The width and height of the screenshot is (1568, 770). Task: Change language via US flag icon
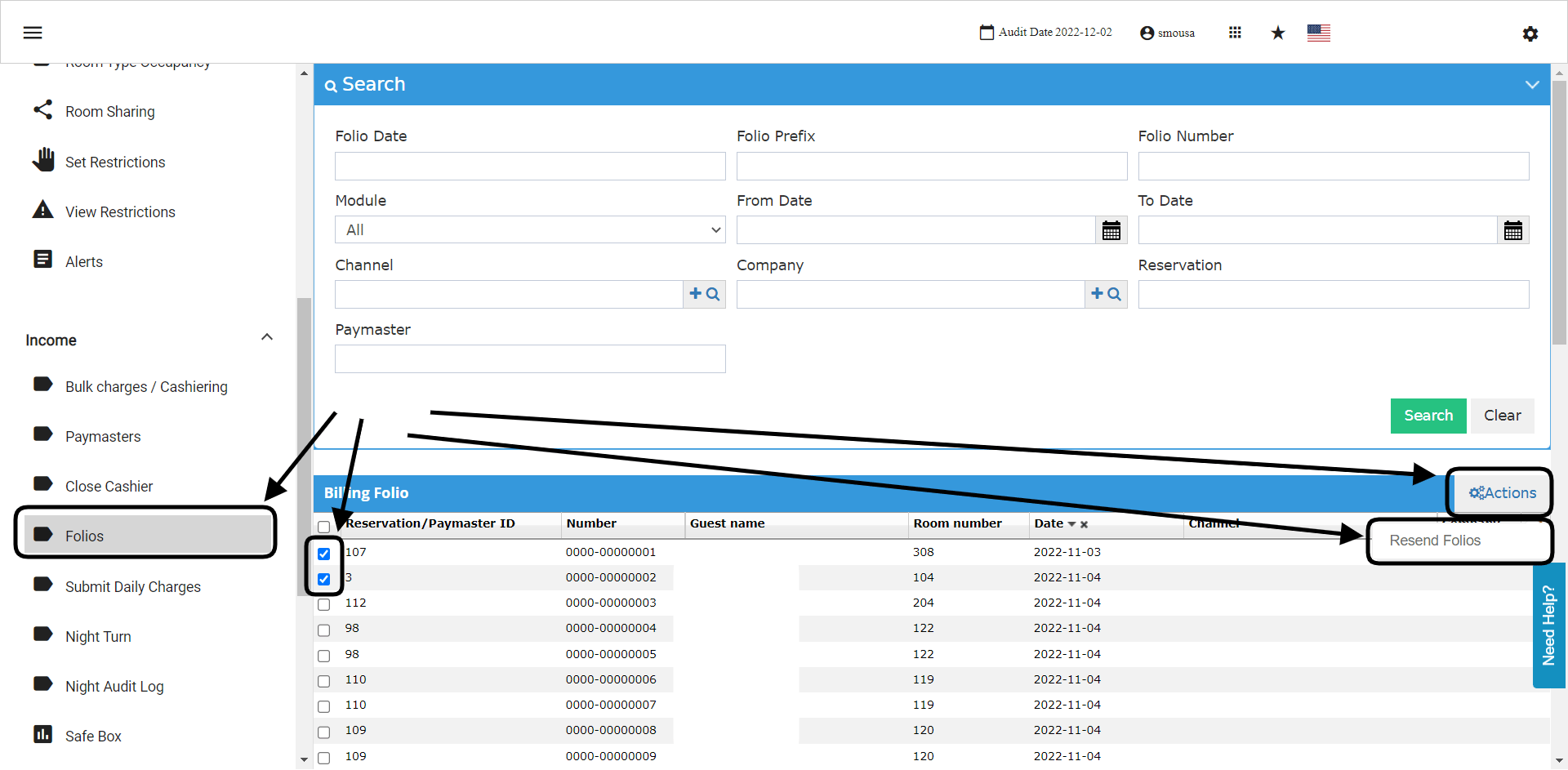click(x=1318, y=33)
